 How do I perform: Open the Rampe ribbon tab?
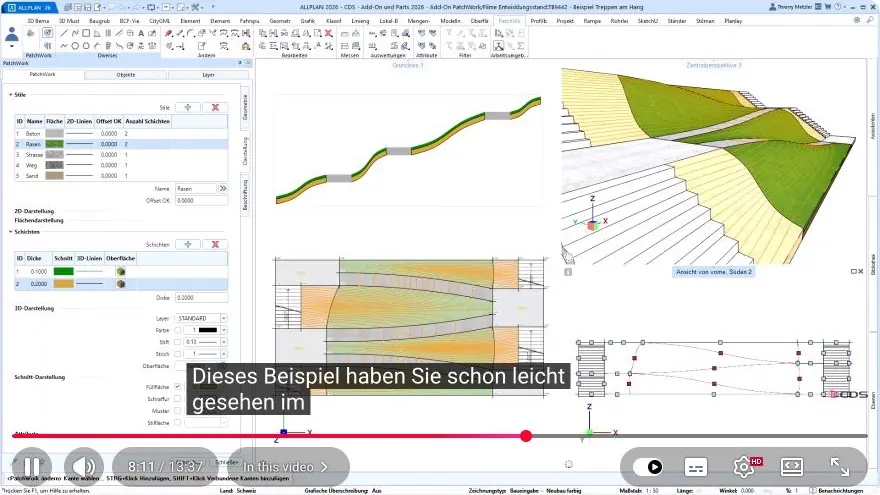click(x=592, y=21)
